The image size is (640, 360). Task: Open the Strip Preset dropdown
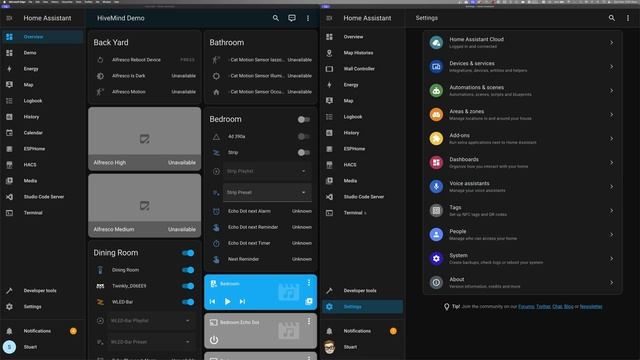tap(267, 192)
